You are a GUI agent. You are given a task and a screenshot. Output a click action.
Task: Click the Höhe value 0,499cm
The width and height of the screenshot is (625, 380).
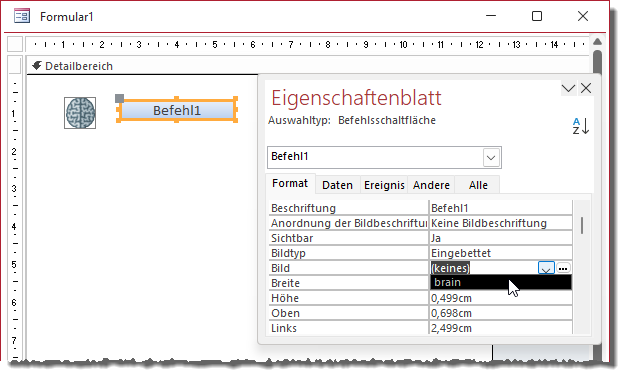click(x=501, y=298)
